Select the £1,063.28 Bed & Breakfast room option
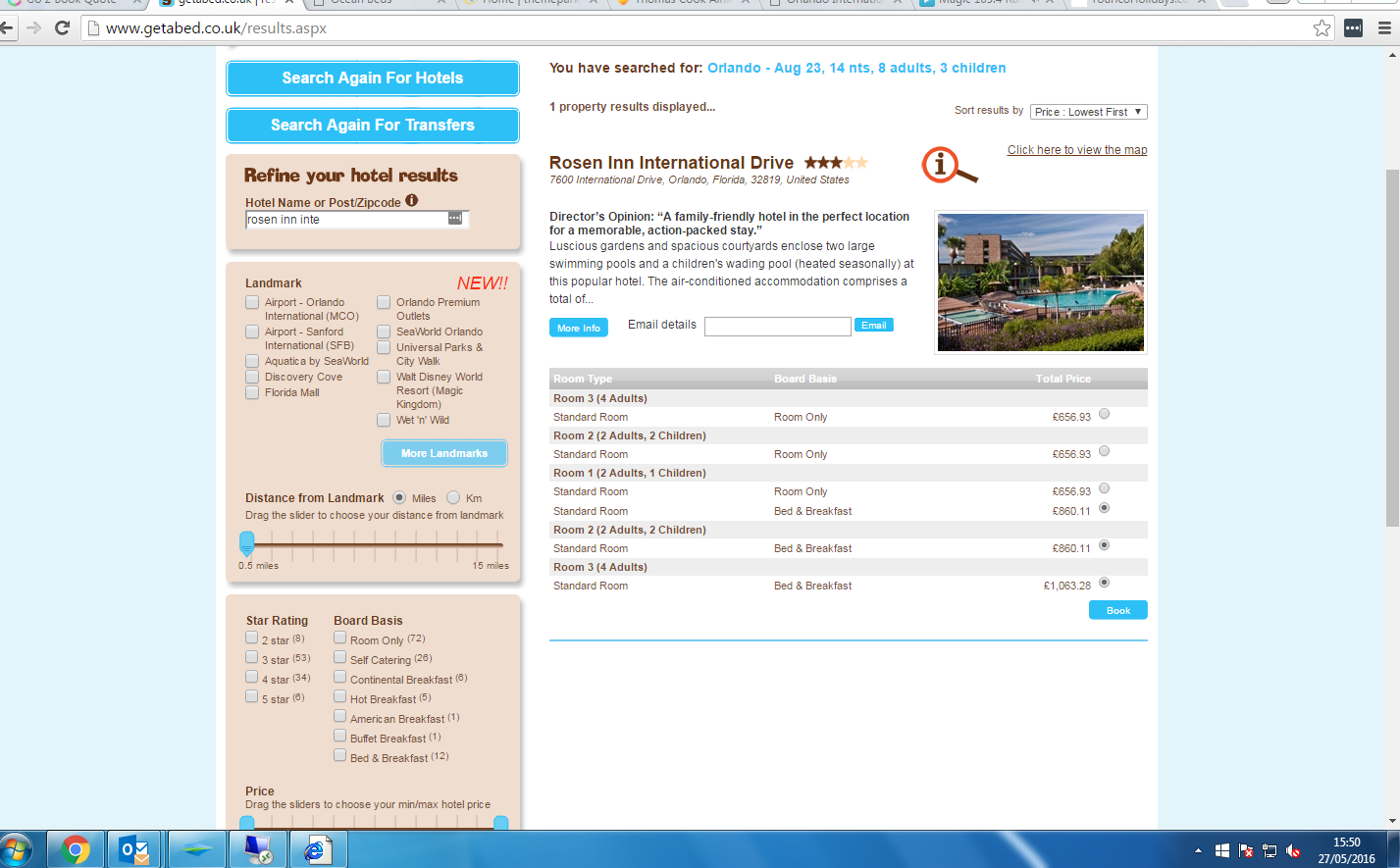This screenshot has height=868, width=1400. [1104, 583]
